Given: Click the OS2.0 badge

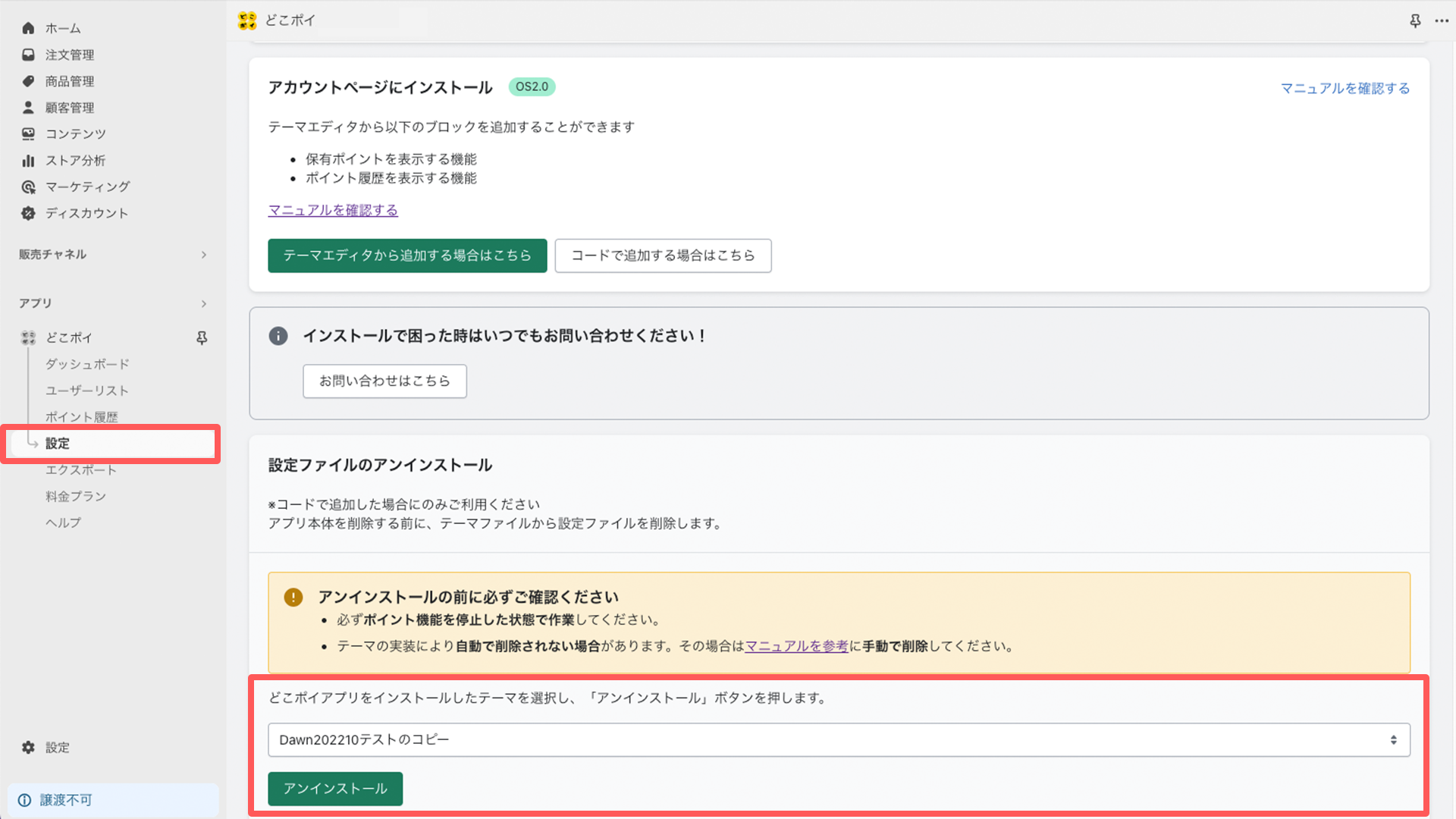Looking at the screenshot, I should point(532,87).
